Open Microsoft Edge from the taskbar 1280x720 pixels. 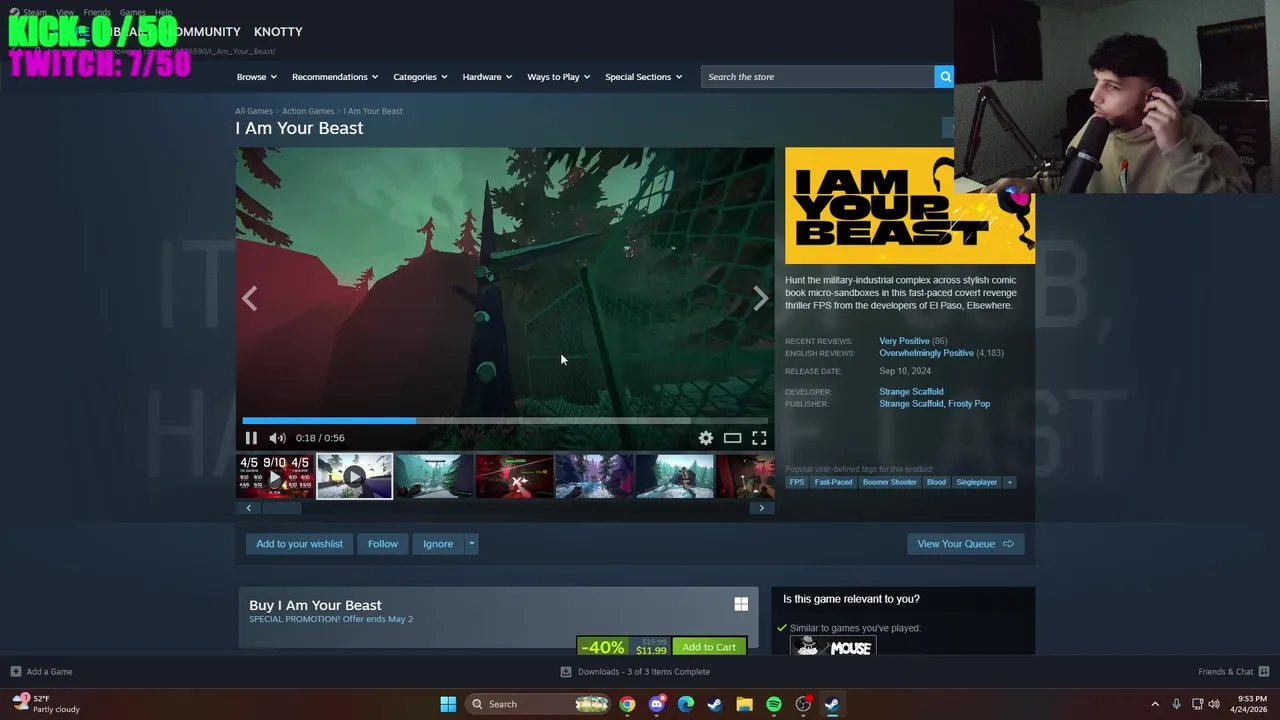click(685, 704)
